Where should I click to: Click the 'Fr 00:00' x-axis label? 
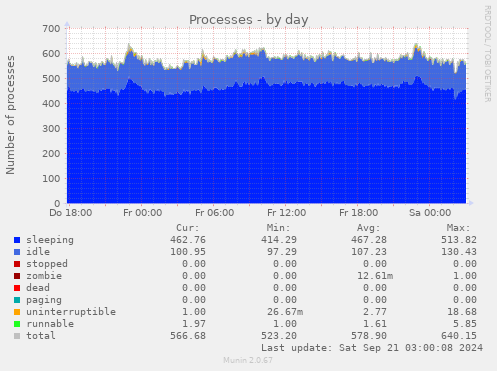[x=143, y=213]
